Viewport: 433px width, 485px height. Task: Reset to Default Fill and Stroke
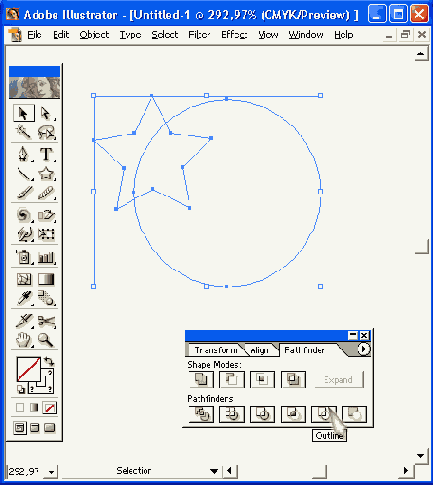pyautogui.click(x=21, y=389)
